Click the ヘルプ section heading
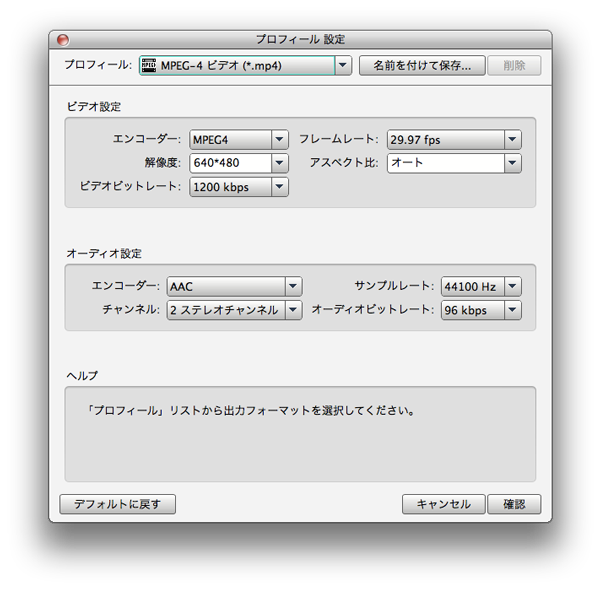This screenshot has height=589, width=600. (x=82, y=375)
